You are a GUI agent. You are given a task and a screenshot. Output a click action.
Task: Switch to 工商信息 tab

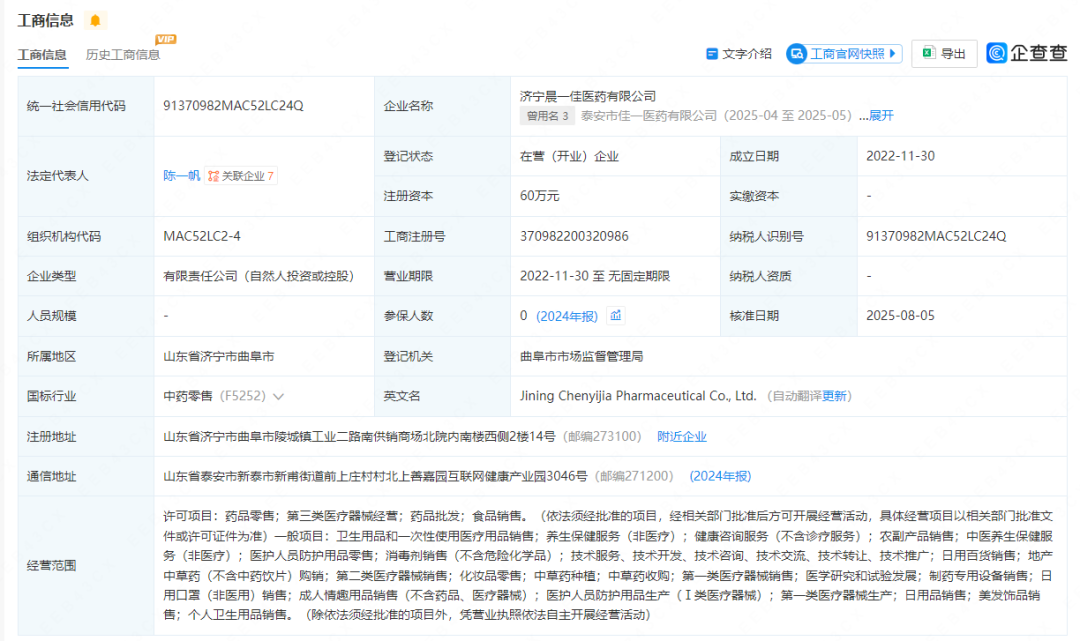click(x=42, y=54)
